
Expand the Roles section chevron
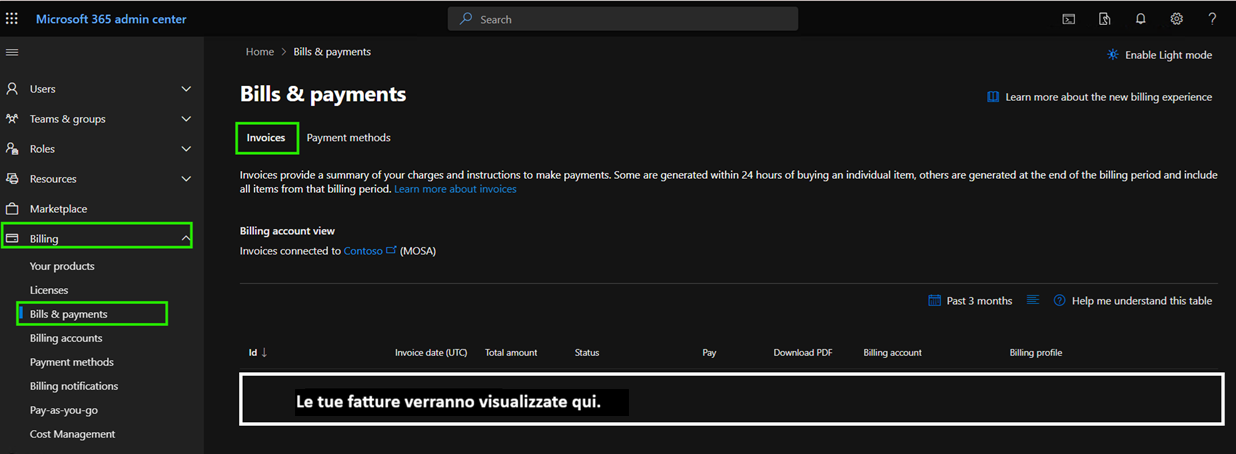(186, 149)
